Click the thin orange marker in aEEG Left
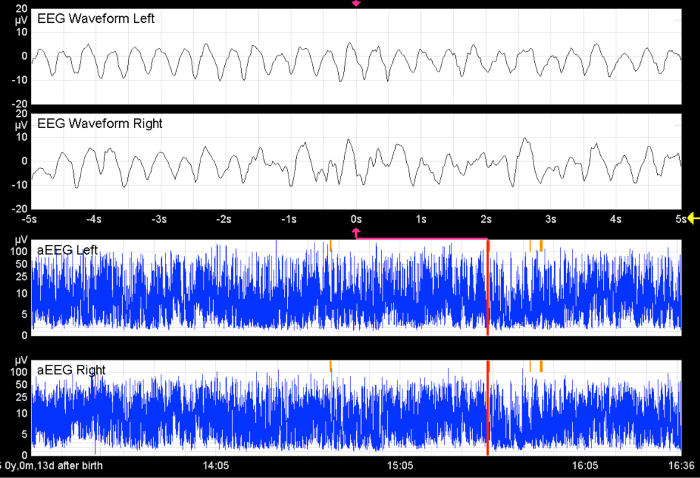 [530, 244]
